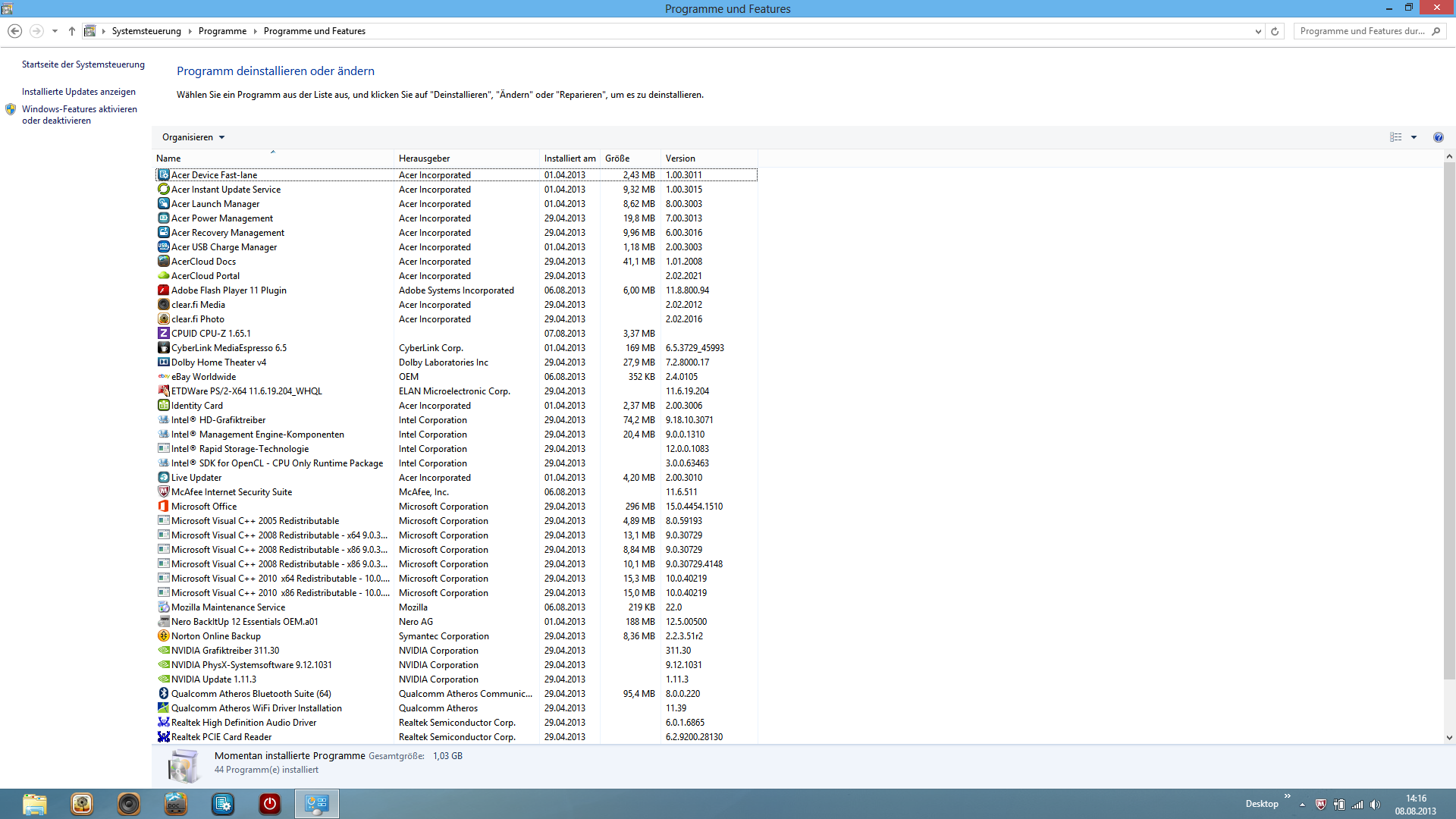
Task: Sort list by Herausgeber column header
Action: pos(425,158)
